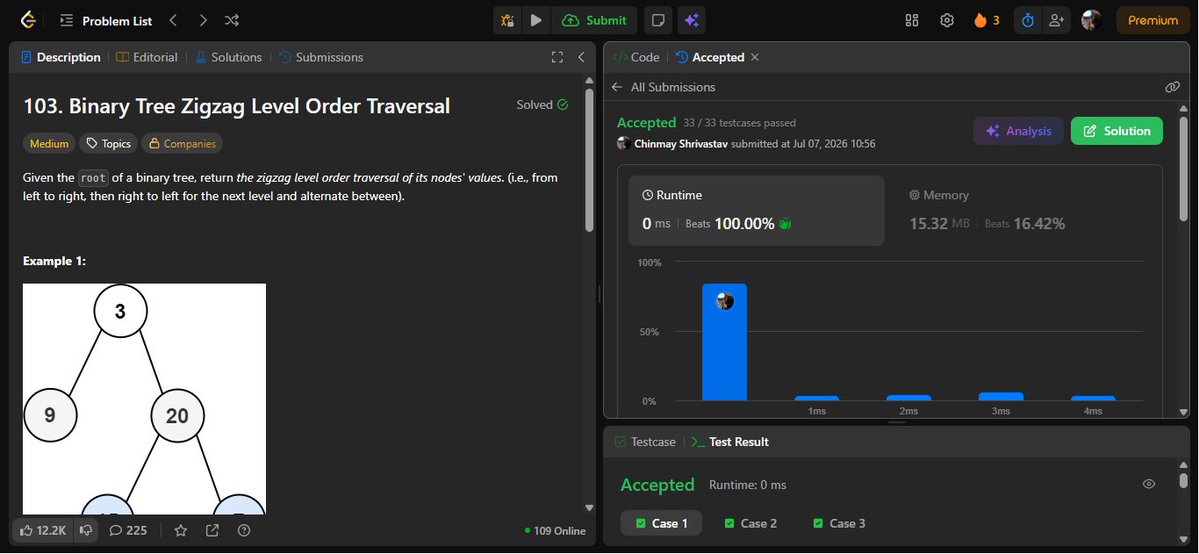Copy submission link chain icon
Screen dimensions: 1199x554
tap(1172, 87)
